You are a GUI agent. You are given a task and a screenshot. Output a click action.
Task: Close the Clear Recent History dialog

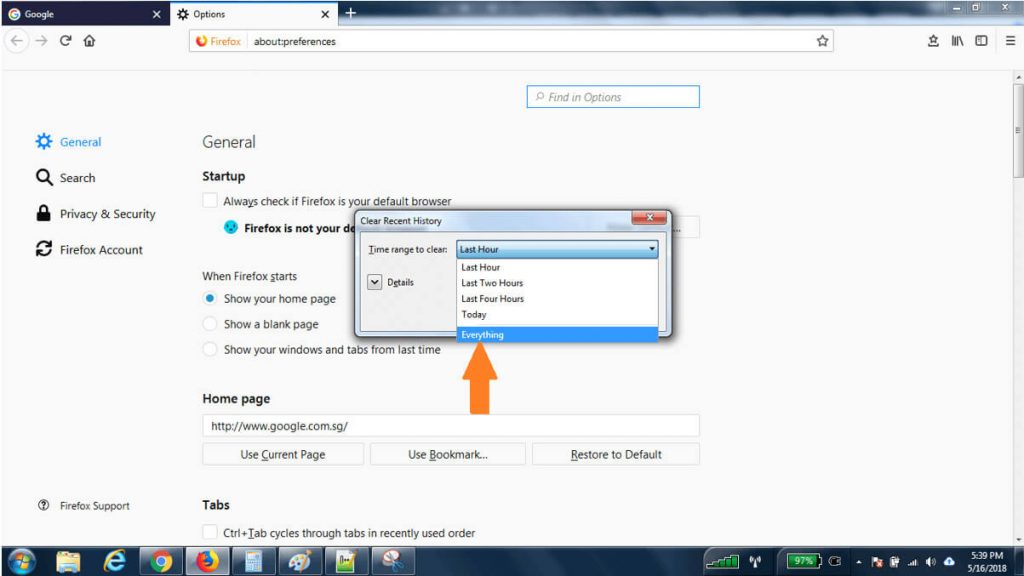click(649, 217)
